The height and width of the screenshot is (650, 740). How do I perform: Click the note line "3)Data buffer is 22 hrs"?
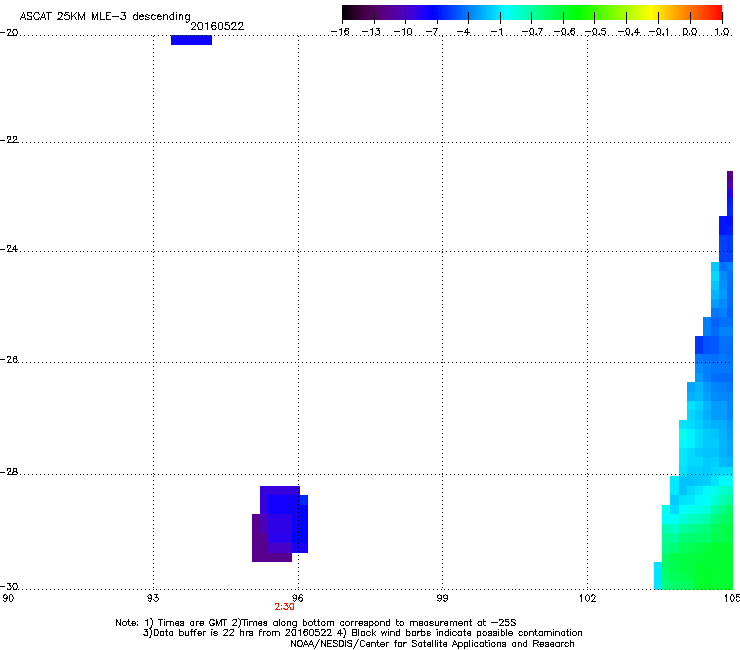[362, 633]
